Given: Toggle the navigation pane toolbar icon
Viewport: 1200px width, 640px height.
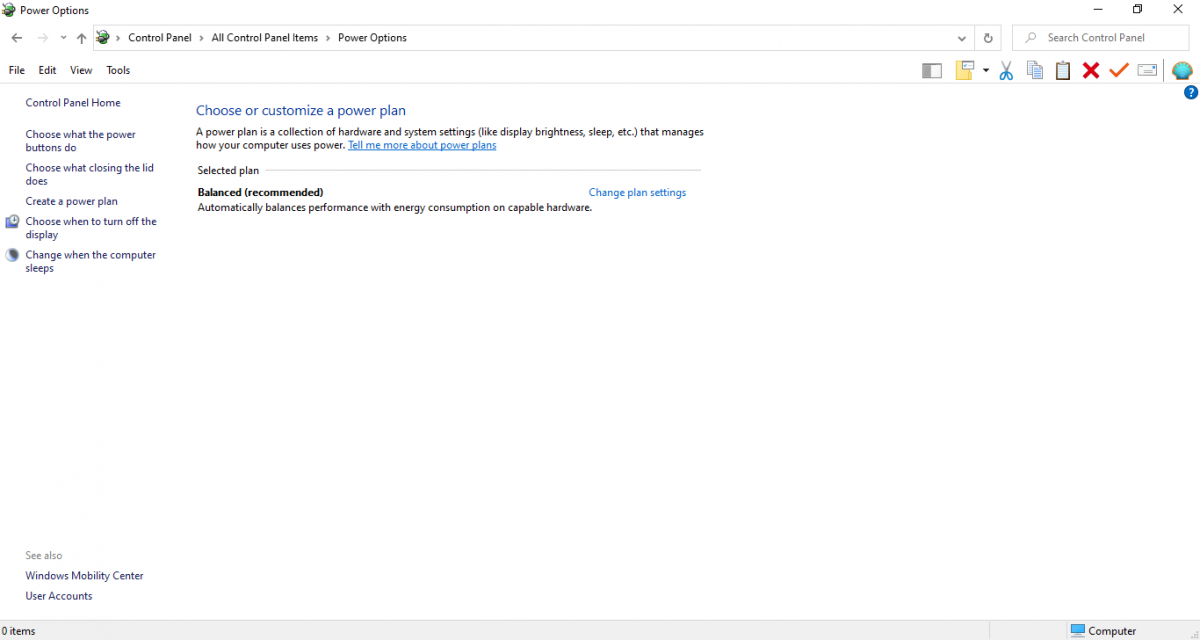Looking at the screenshot, I should pos(932,71).
